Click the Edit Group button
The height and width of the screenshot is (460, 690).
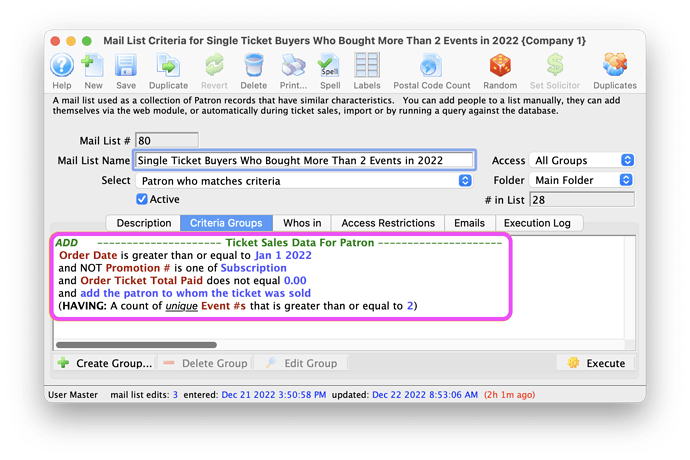(301, 363)
